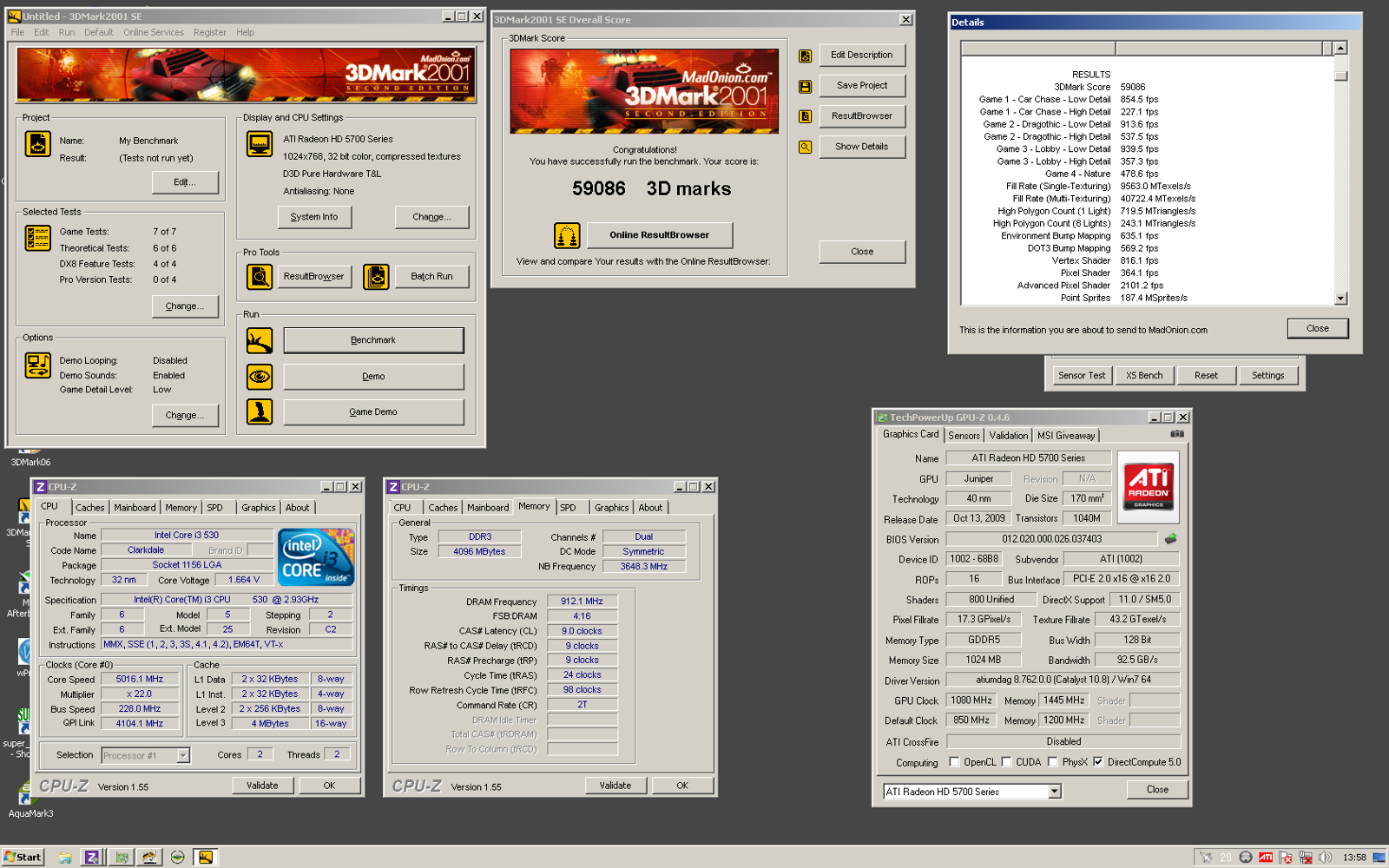Click the Selected Tests checklist icon
The height and width of the screenshot is (868, 1389).
[37, 238]
